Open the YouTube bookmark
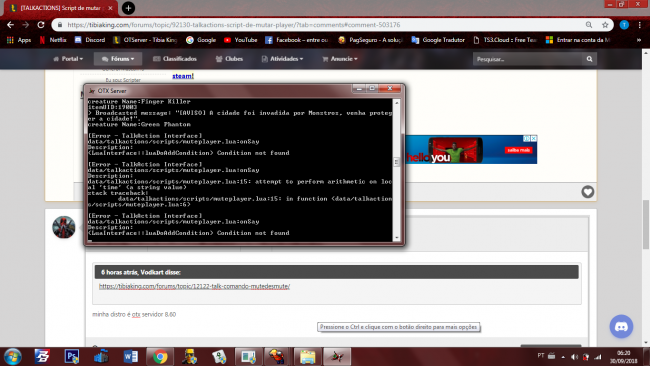This screenshot has width=650, height=366. (x=241, y=40)
